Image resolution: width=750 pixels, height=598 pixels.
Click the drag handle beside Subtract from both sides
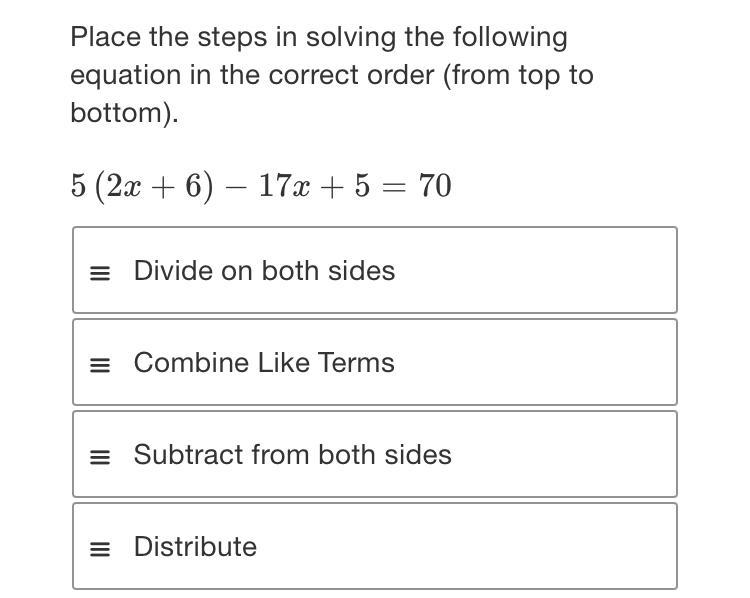99,457
